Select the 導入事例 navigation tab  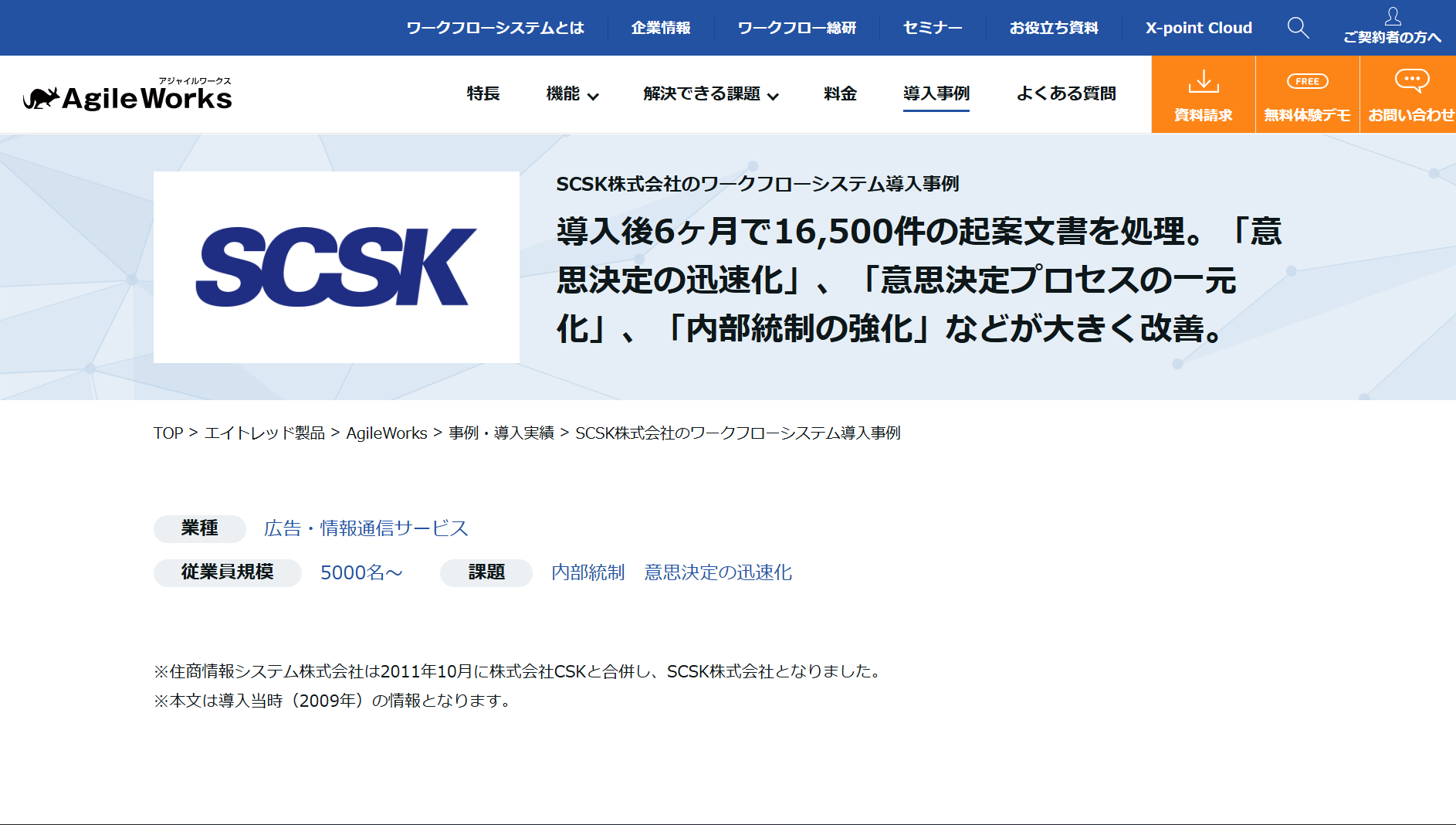point(936,94)
